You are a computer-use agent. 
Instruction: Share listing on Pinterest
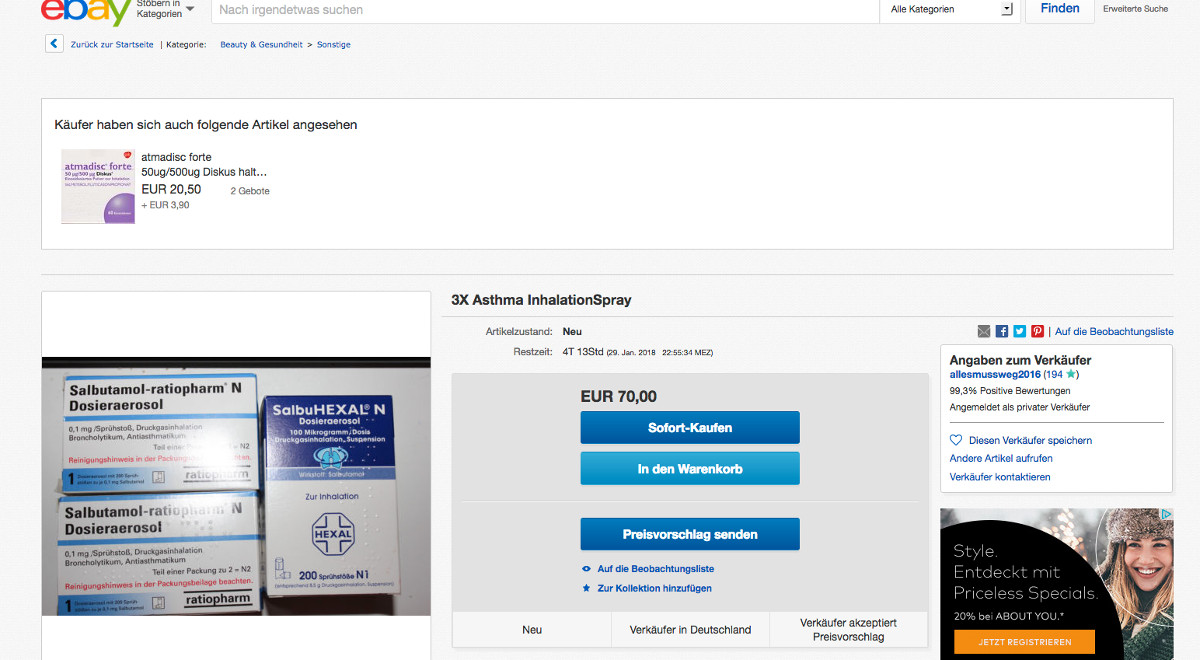[x=1037, y=332]
